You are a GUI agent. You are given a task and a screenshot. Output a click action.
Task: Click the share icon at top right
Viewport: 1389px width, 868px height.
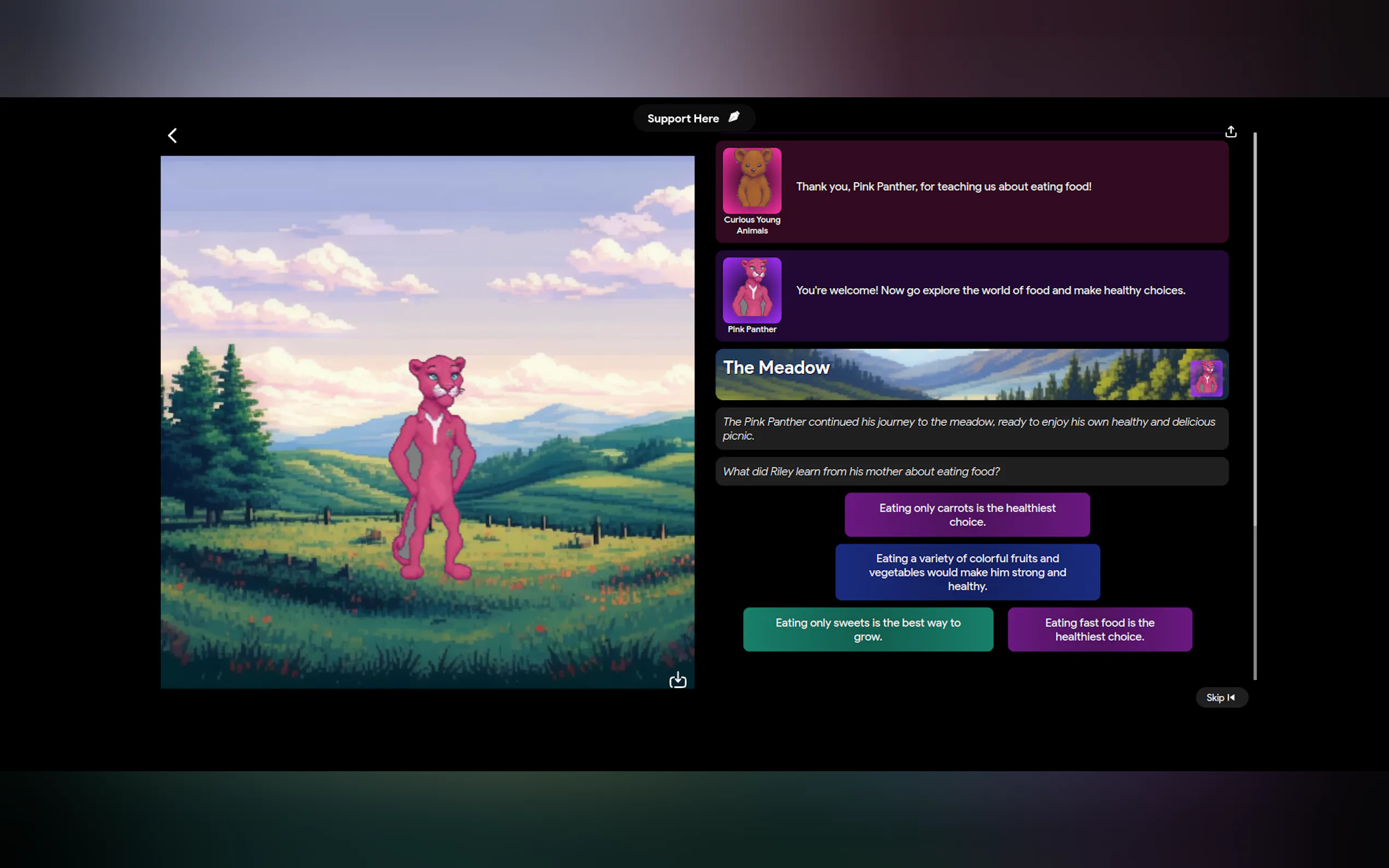1230,132
